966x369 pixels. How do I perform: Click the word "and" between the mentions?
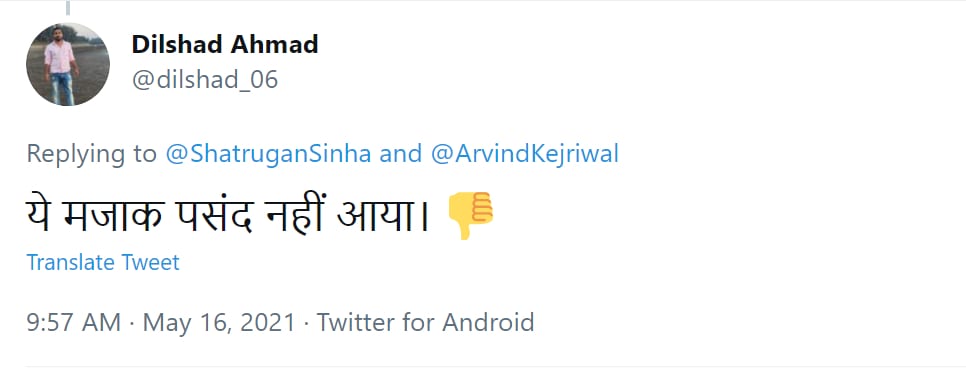point(400,154)
